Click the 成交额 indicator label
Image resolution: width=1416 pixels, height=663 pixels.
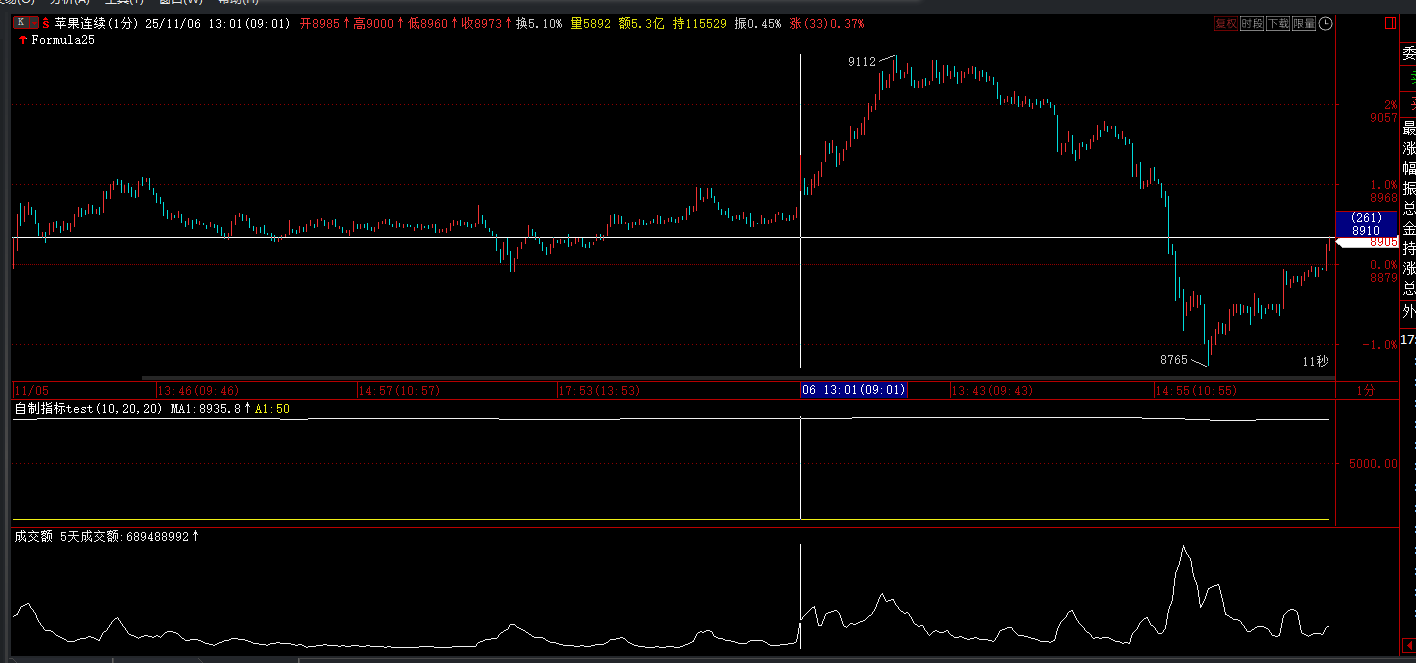coord(32,537)
